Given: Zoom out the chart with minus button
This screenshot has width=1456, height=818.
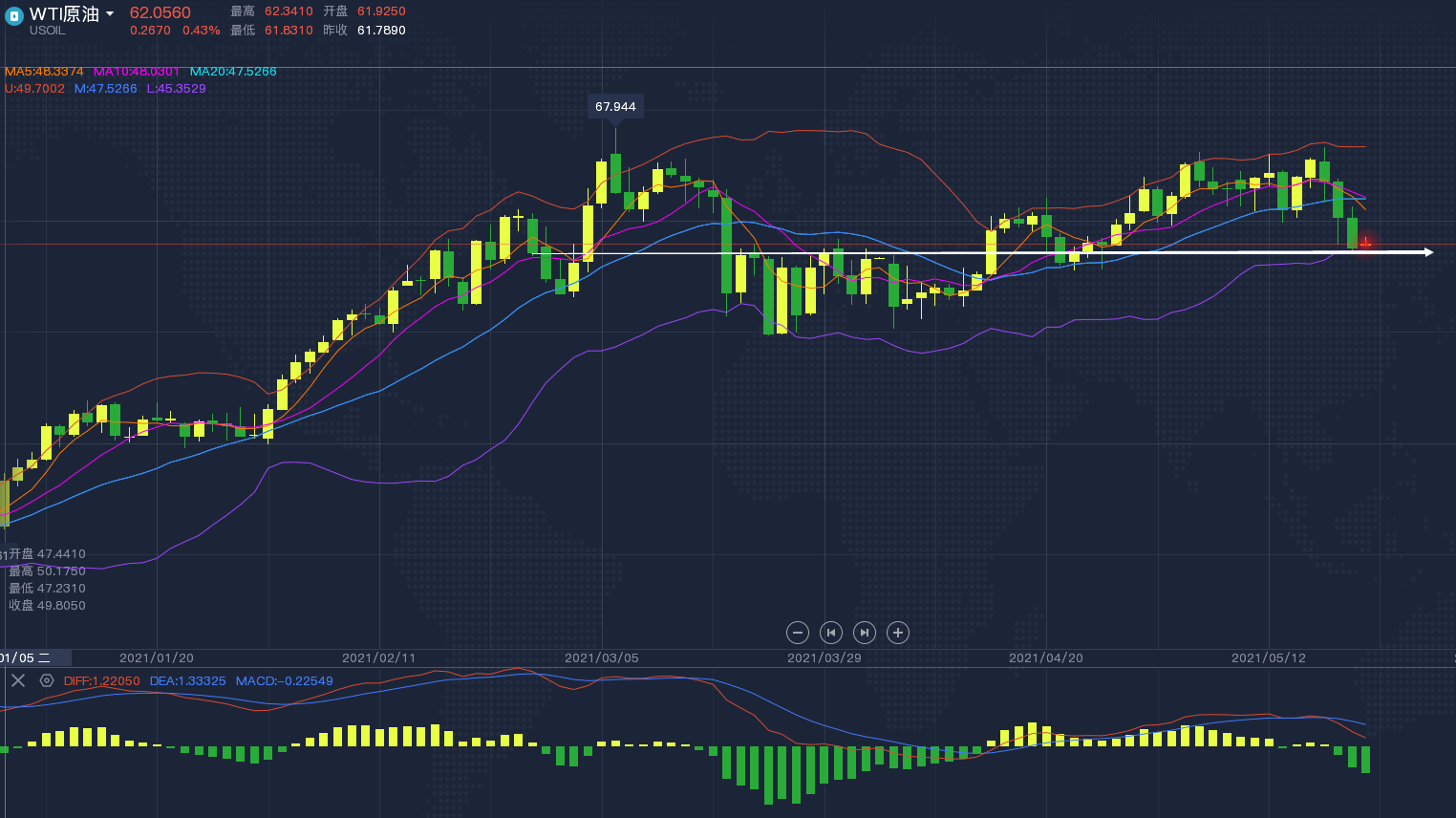Looking at the screenshot, I should coord(798,633).
